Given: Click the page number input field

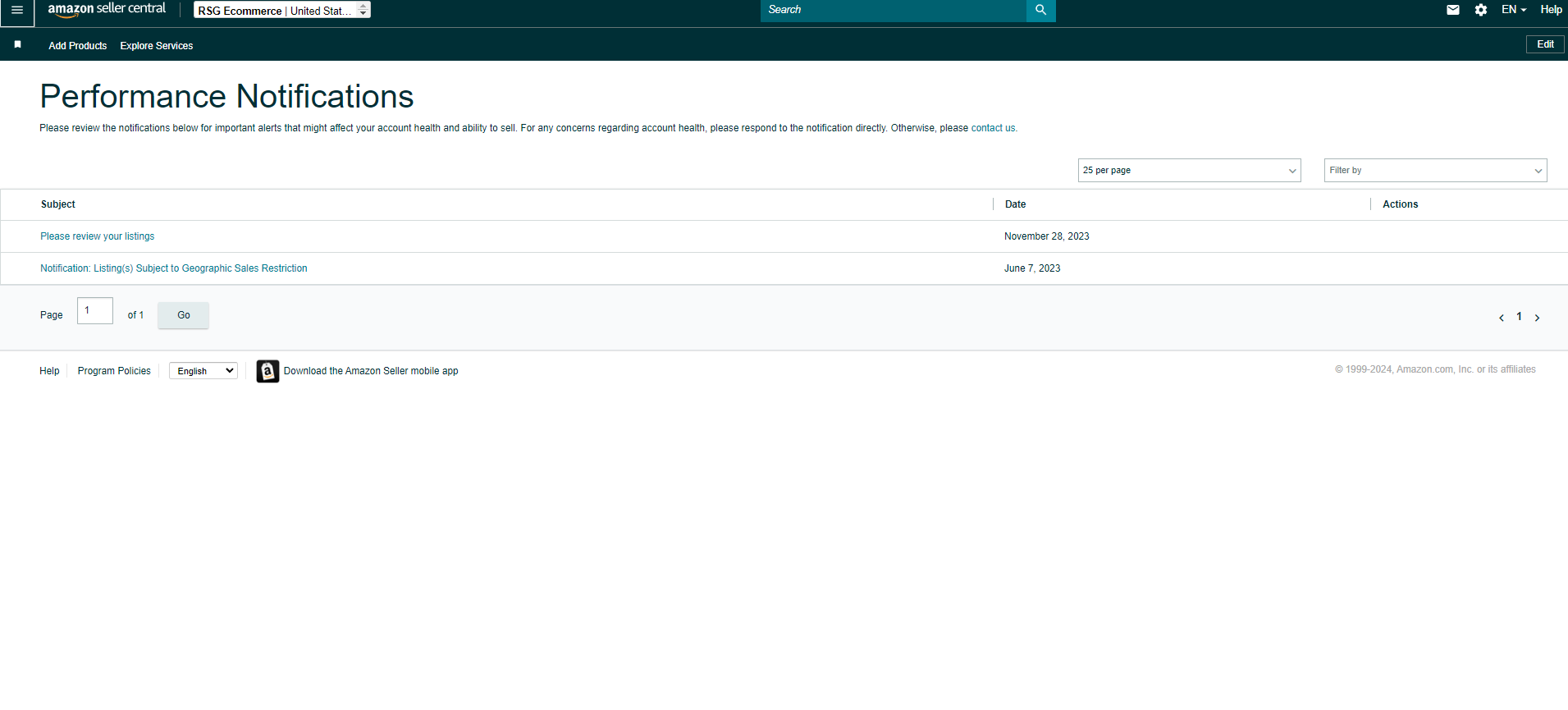Looking at the screenshot, I should click(95, 311).
